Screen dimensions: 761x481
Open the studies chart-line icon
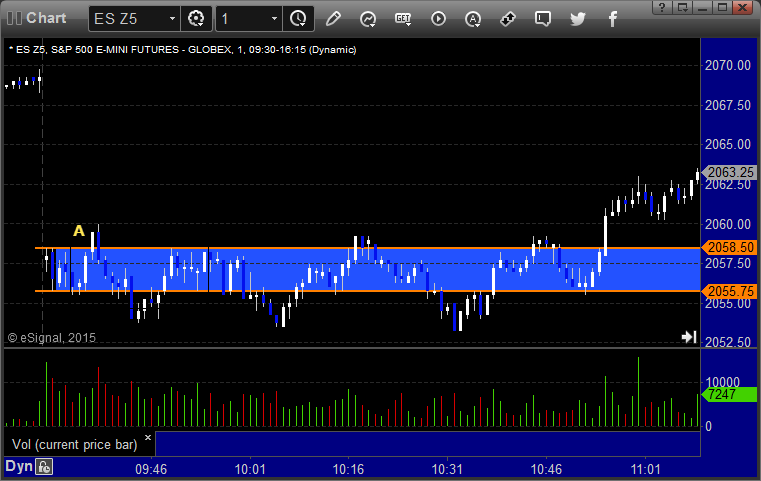(368, 19)
